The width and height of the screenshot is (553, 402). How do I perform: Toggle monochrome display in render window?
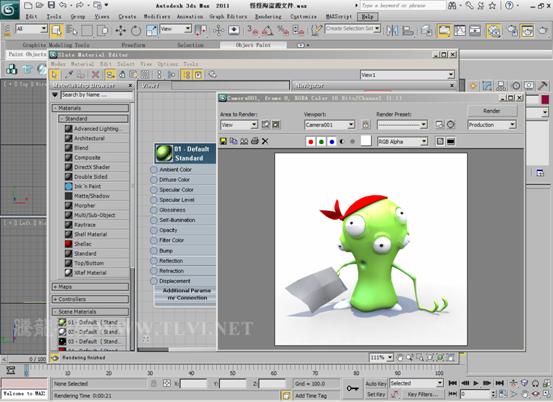point(352,141)
